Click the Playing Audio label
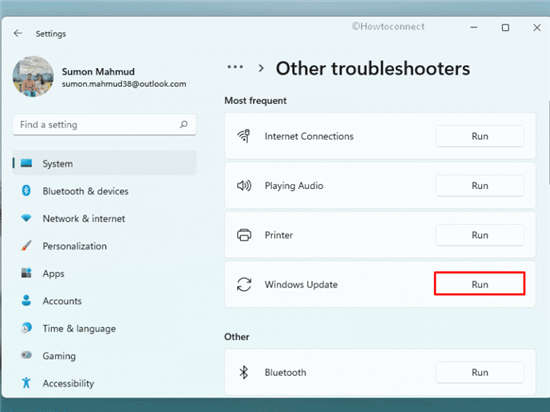 [294, 185]
